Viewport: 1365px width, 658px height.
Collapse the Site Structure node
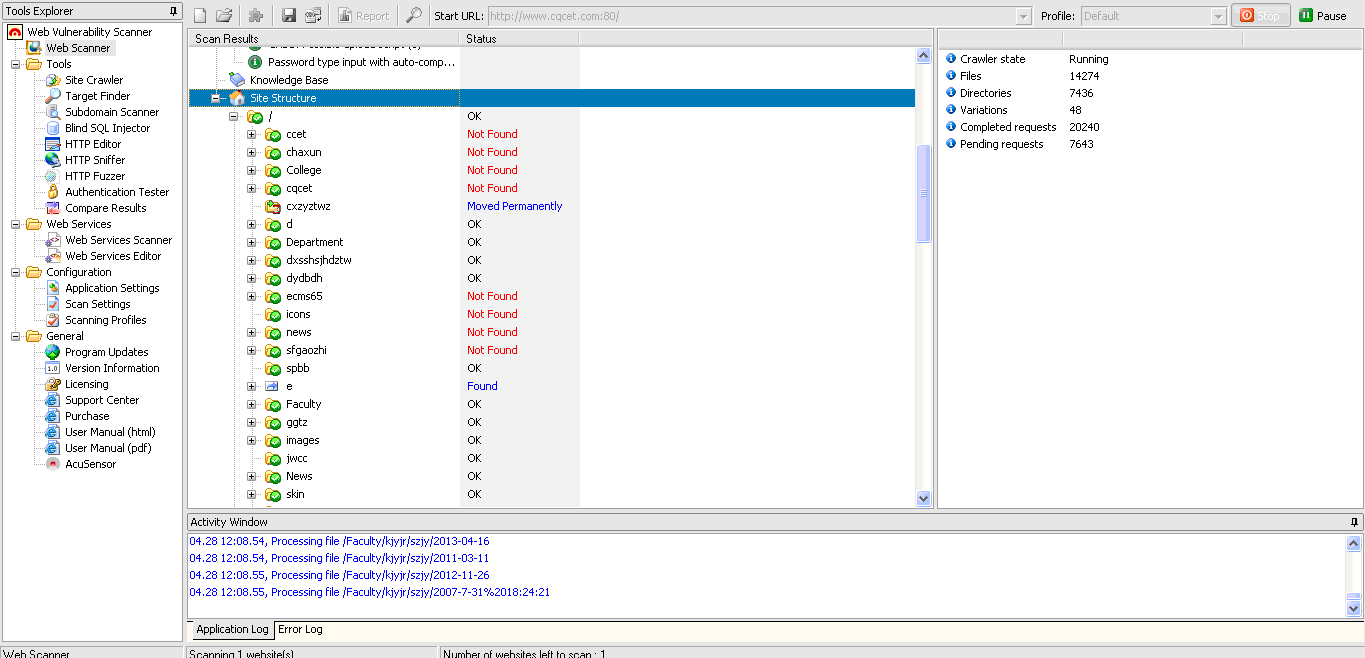[x=216, y=98]
